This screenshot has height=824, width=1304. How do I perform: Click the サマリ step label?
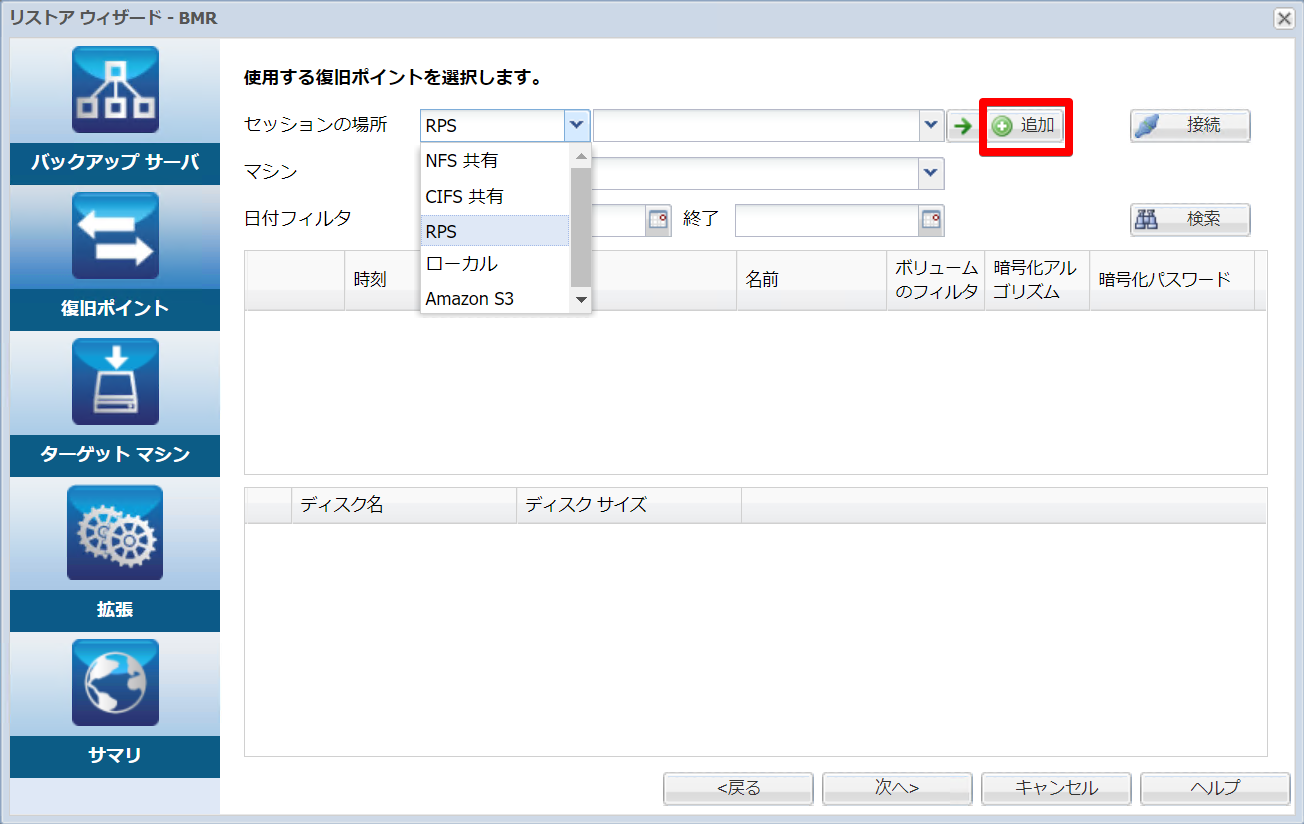tap(115, 757)
